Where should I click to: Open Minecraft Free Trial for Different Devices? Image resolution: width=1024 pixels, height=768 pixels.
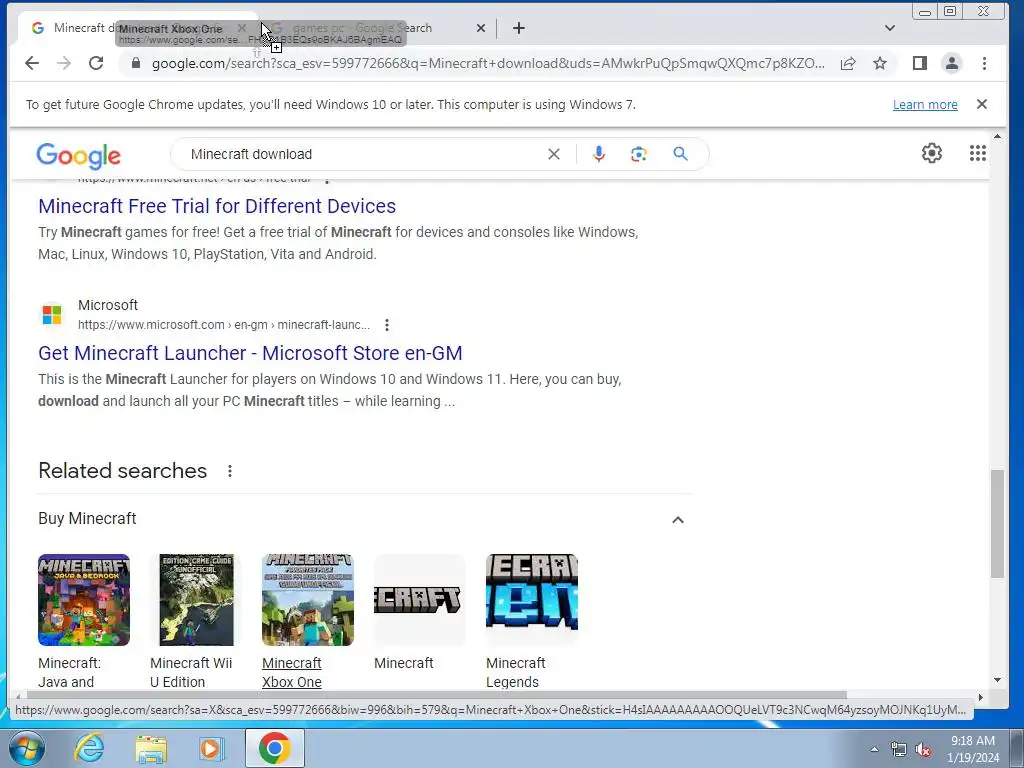(217, 206)
